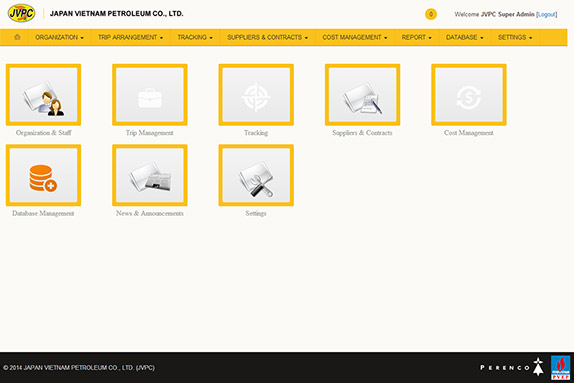Click the Cost Management text label

point(469,133)
